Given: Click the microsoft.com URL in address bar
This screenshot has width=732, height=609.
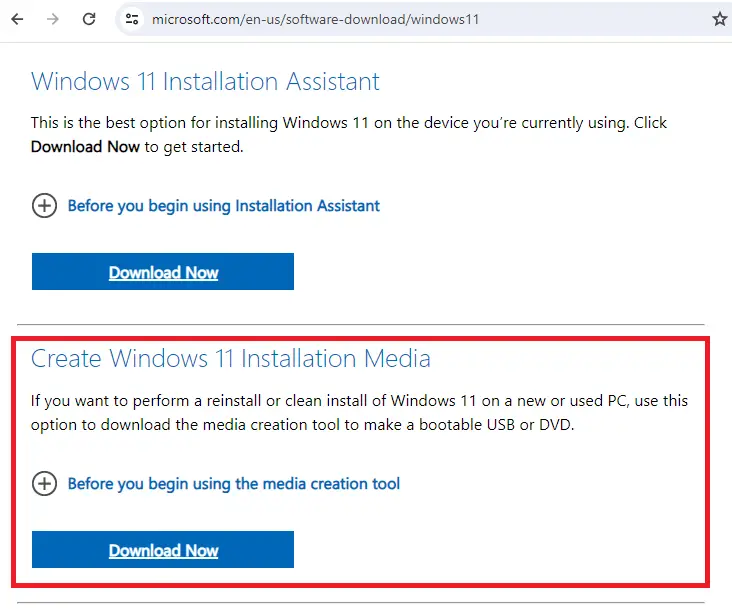Looking at the screenshot, I should (315, 20).
